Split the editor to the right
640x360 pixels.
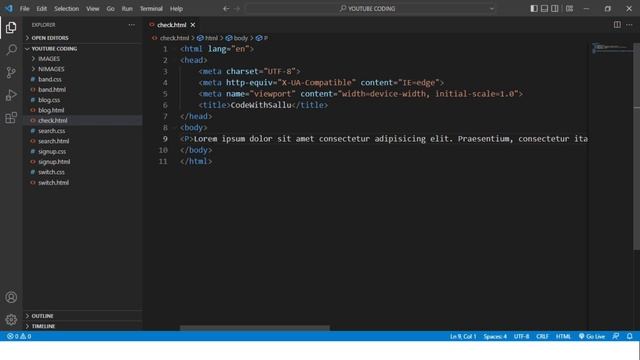tap(617, 25)
